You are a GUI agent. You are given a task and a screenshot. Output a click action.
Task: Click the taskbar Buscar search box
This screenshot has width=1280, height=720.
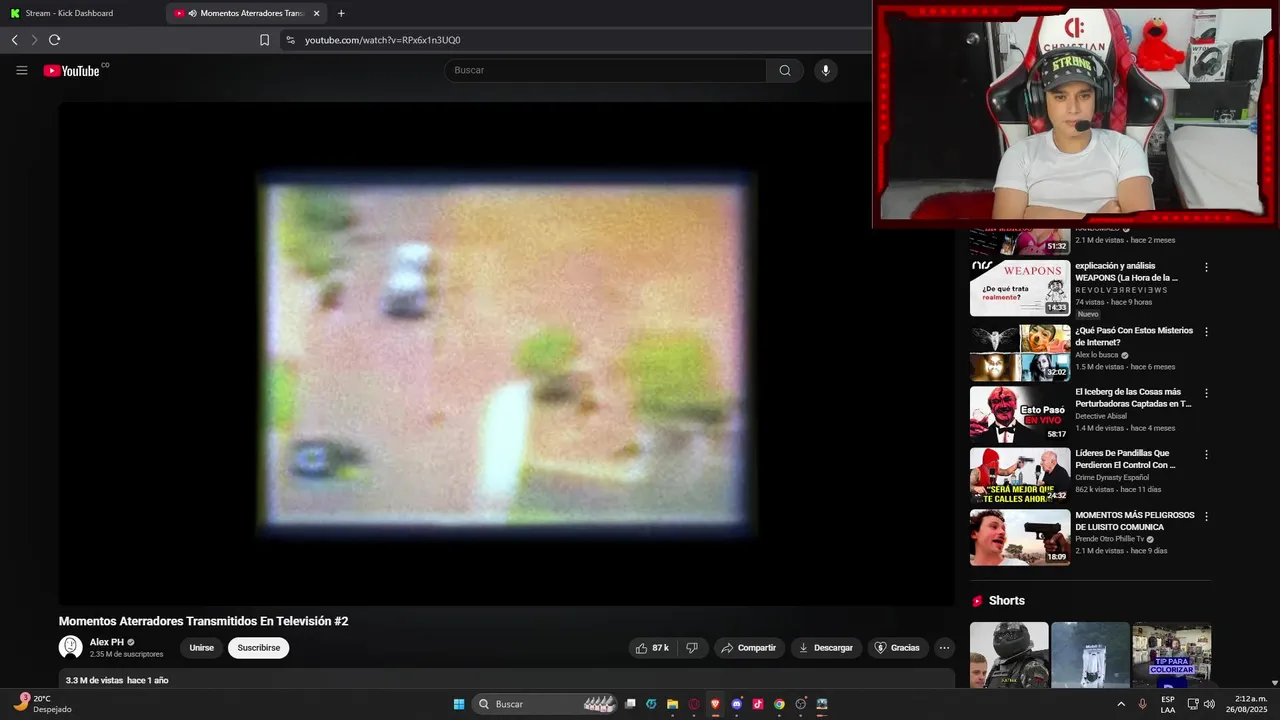546,704
